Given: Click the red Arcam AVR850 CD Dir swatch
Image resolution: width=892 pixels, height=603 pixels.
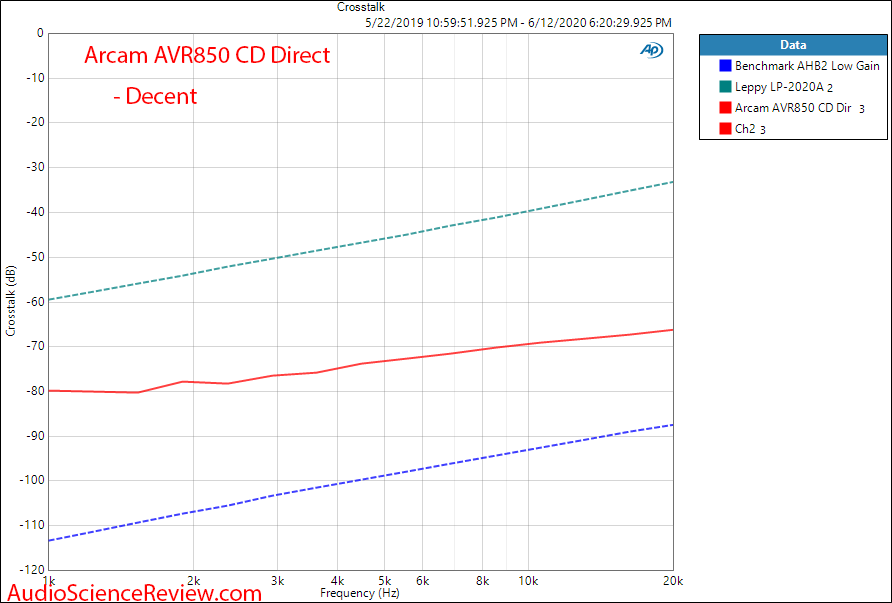Looking at the screenshot, I should [725, 108].
